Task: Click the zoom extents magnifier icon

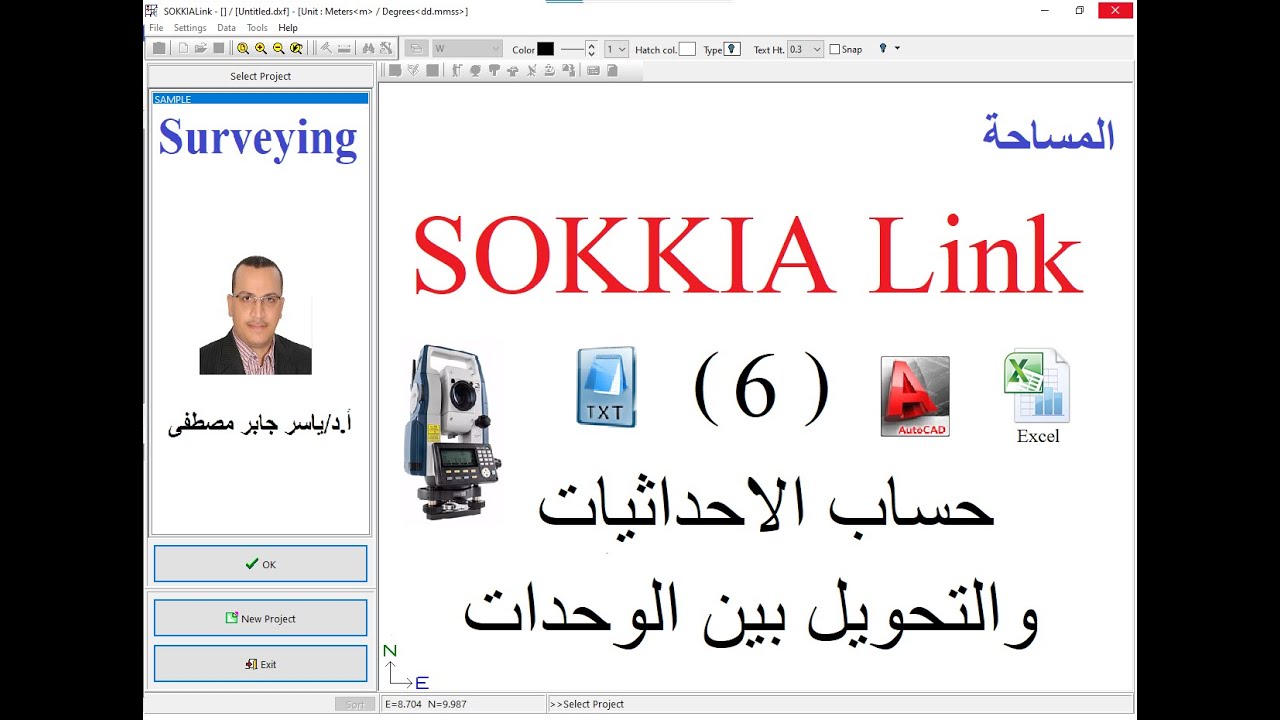Action: (x=296, y=48)
